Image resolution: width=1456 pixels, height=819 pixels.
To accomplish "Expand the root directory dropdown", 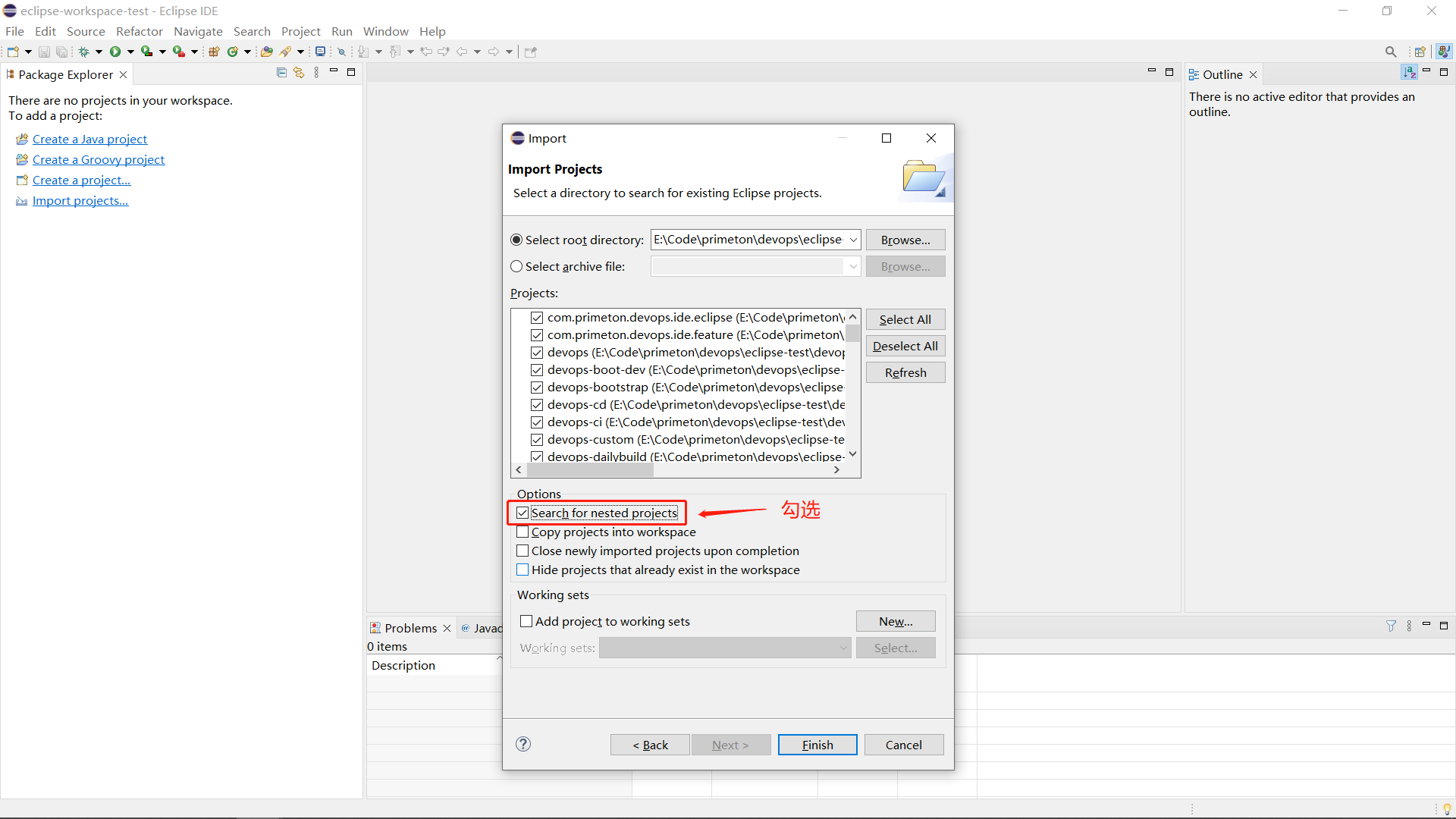I will [852, 239].
